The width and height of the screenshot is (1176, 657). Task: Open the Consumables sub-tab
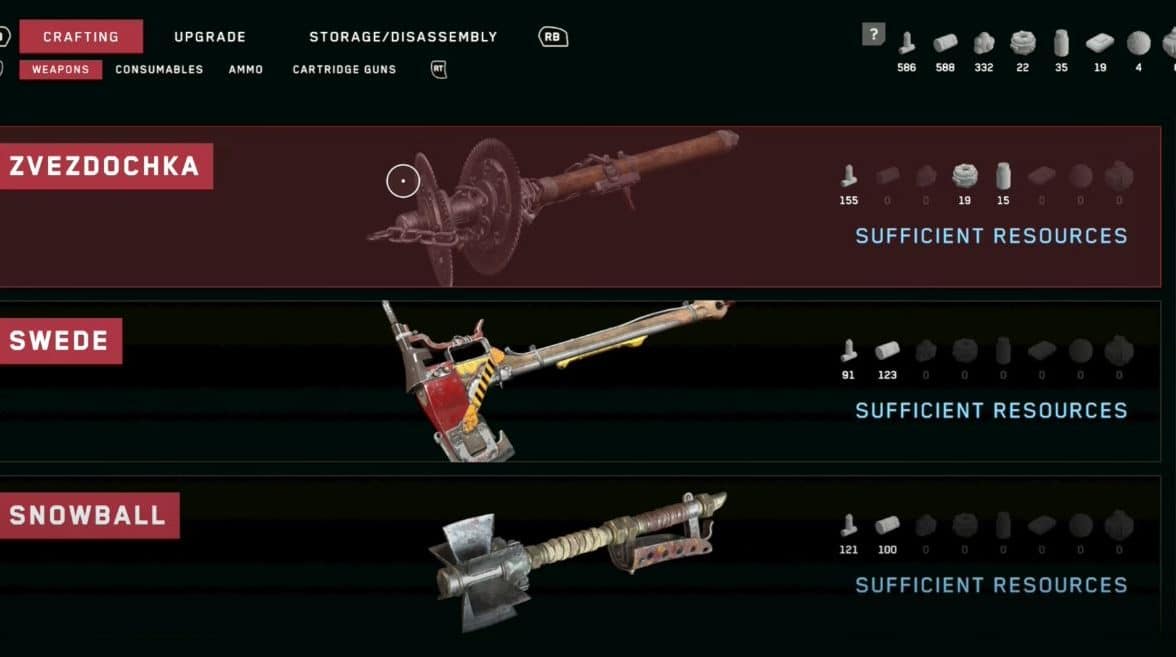coord(159,70)
